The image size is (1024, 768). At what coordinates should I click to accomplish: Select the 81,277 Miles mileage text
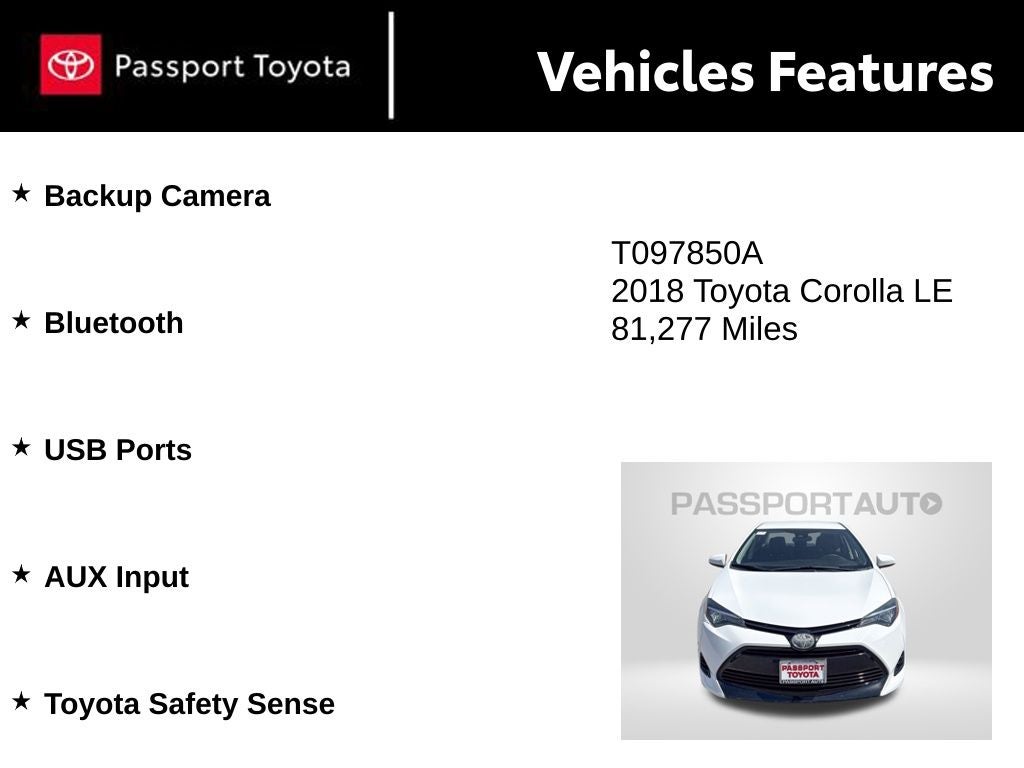pos(704,329)
